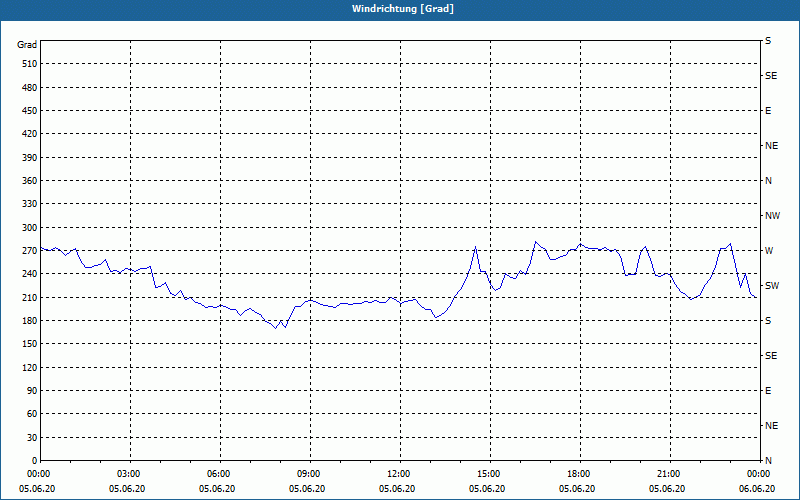The height and width of the screenshot is (500, 800).
Task: Click N compass label level with 0
Action: click(769, 461)
